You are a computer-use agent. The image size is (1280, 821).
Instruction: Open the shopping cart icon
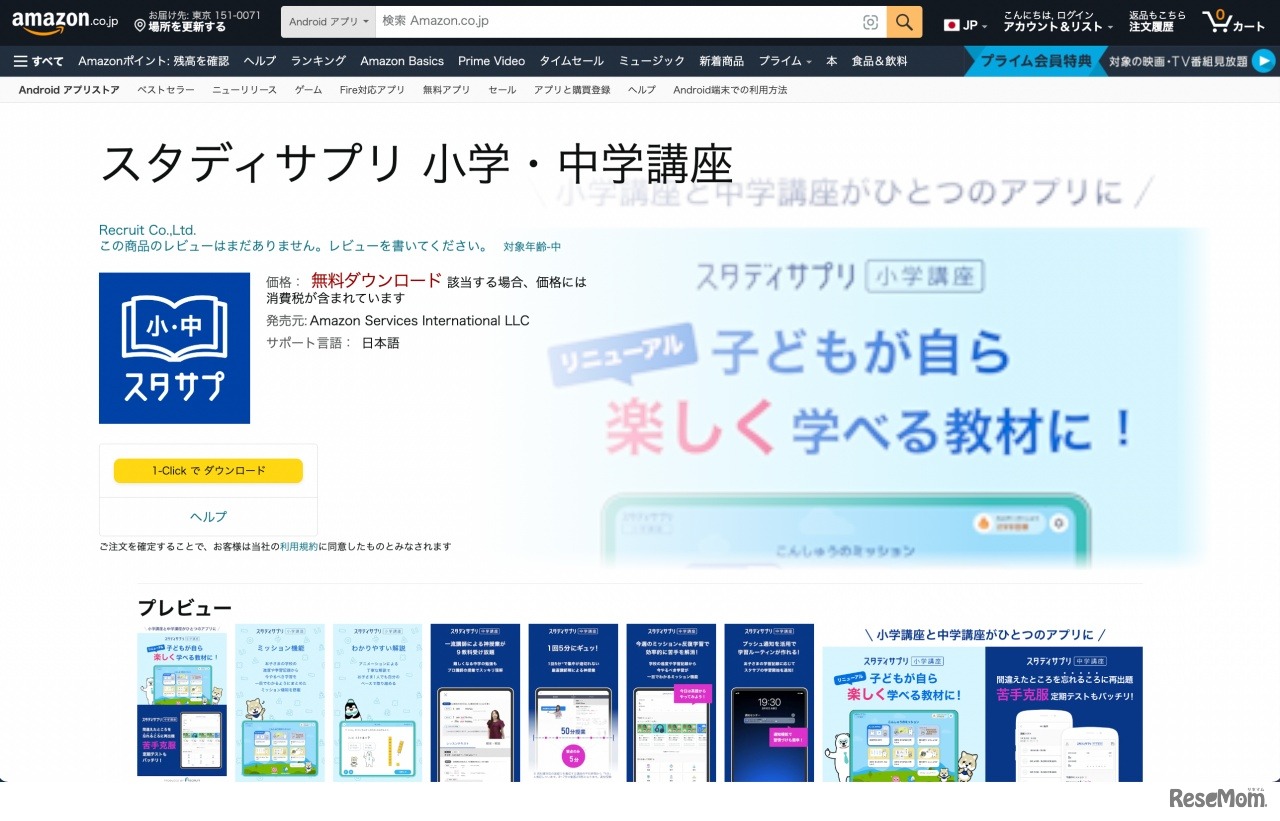[x=1221, y=20]
